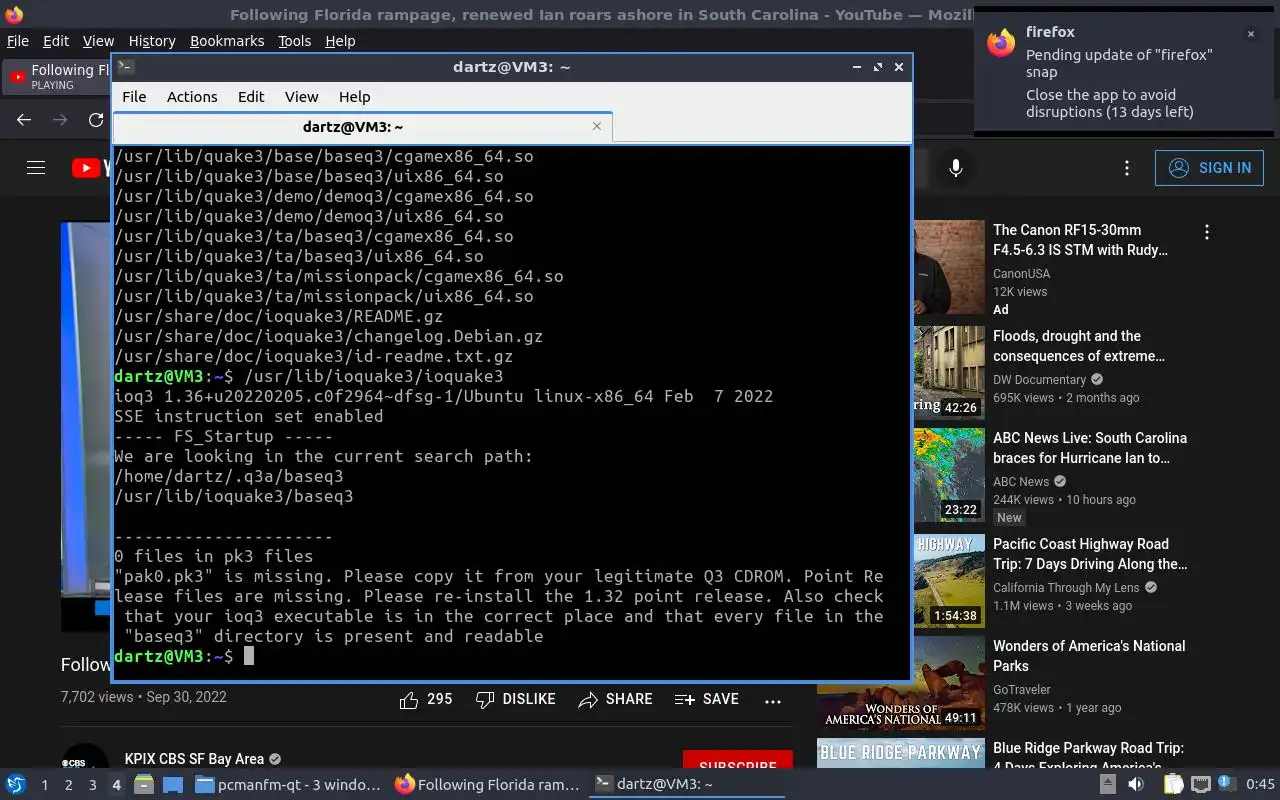Open more actions ellipsis below video
Screen dimensions: 1280x800
773,701
